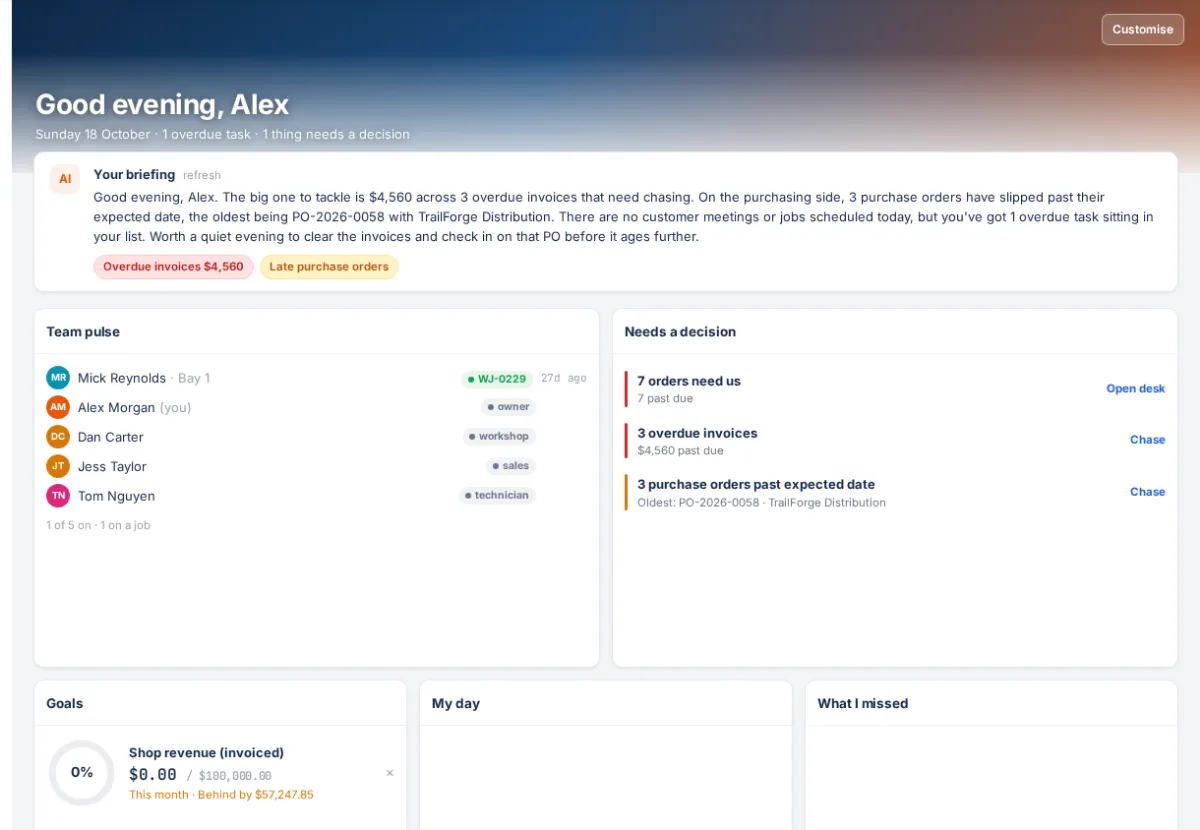
Task: Open the Customise button
Action: [1142, 29]
